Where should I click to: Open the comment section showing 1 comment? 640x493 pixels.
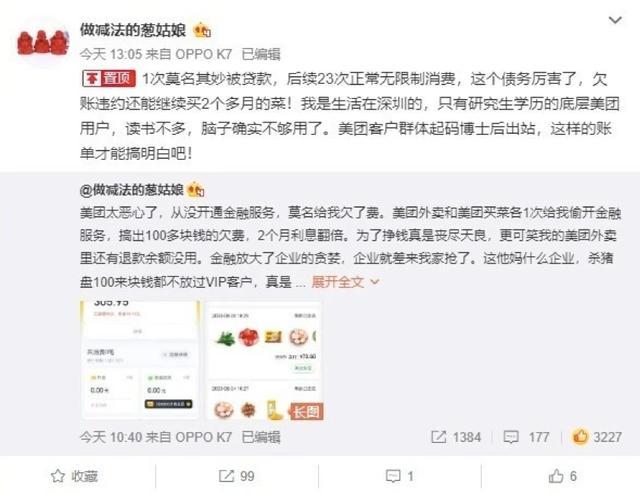(x=400, y=476)
